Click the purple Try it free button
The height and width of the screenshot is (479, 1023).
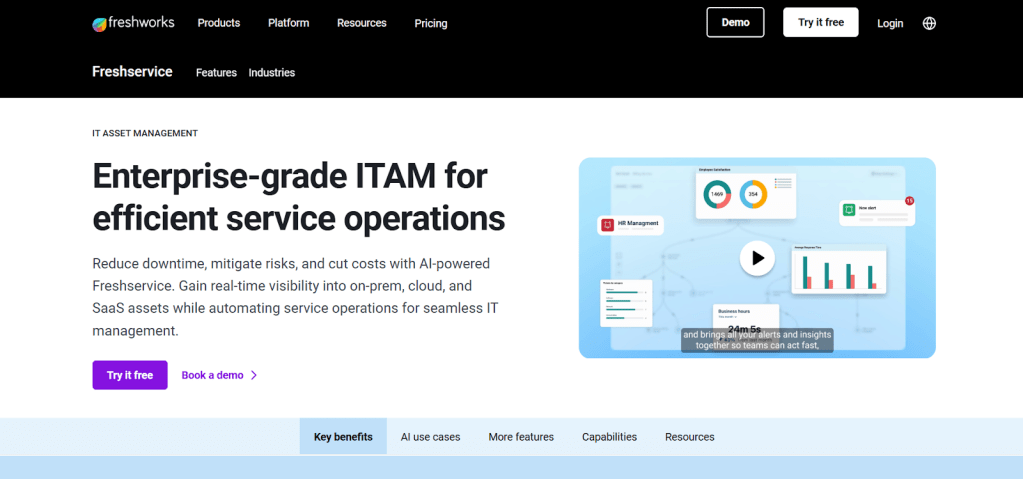coord(130,375)
